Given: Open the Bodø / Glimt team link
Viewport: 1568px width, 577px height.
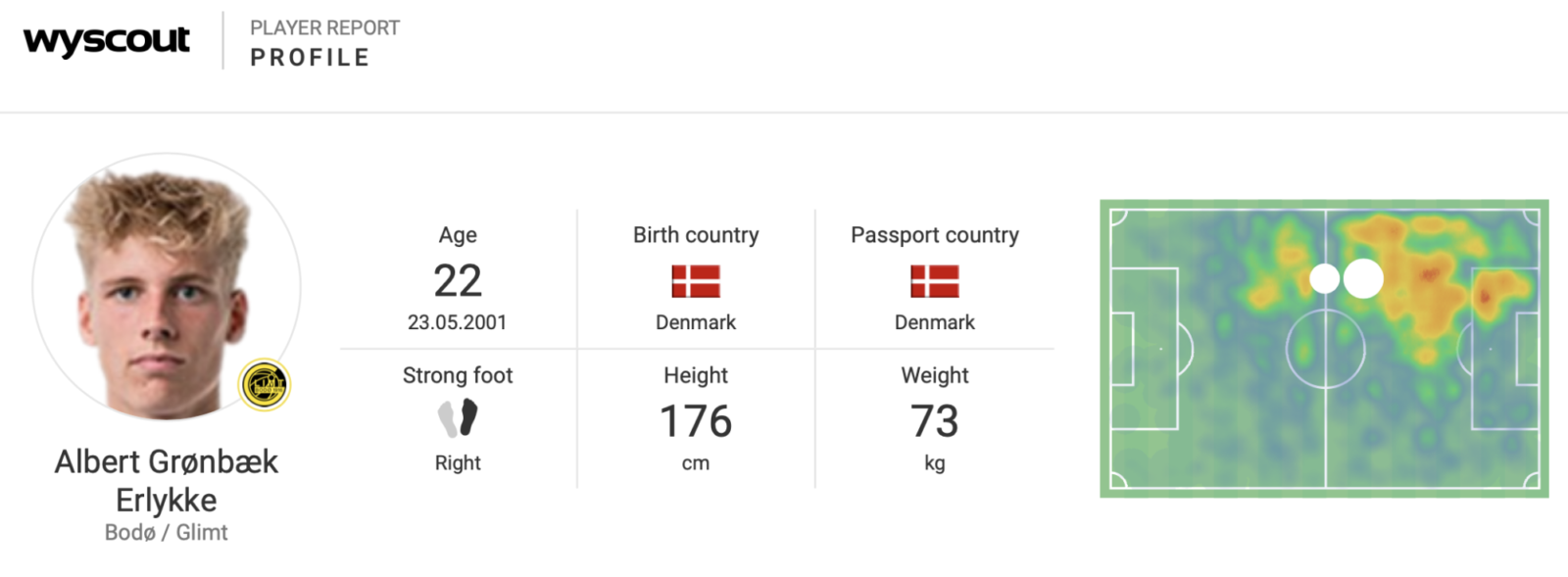Looking at the screenshot, I should (167, 532).
